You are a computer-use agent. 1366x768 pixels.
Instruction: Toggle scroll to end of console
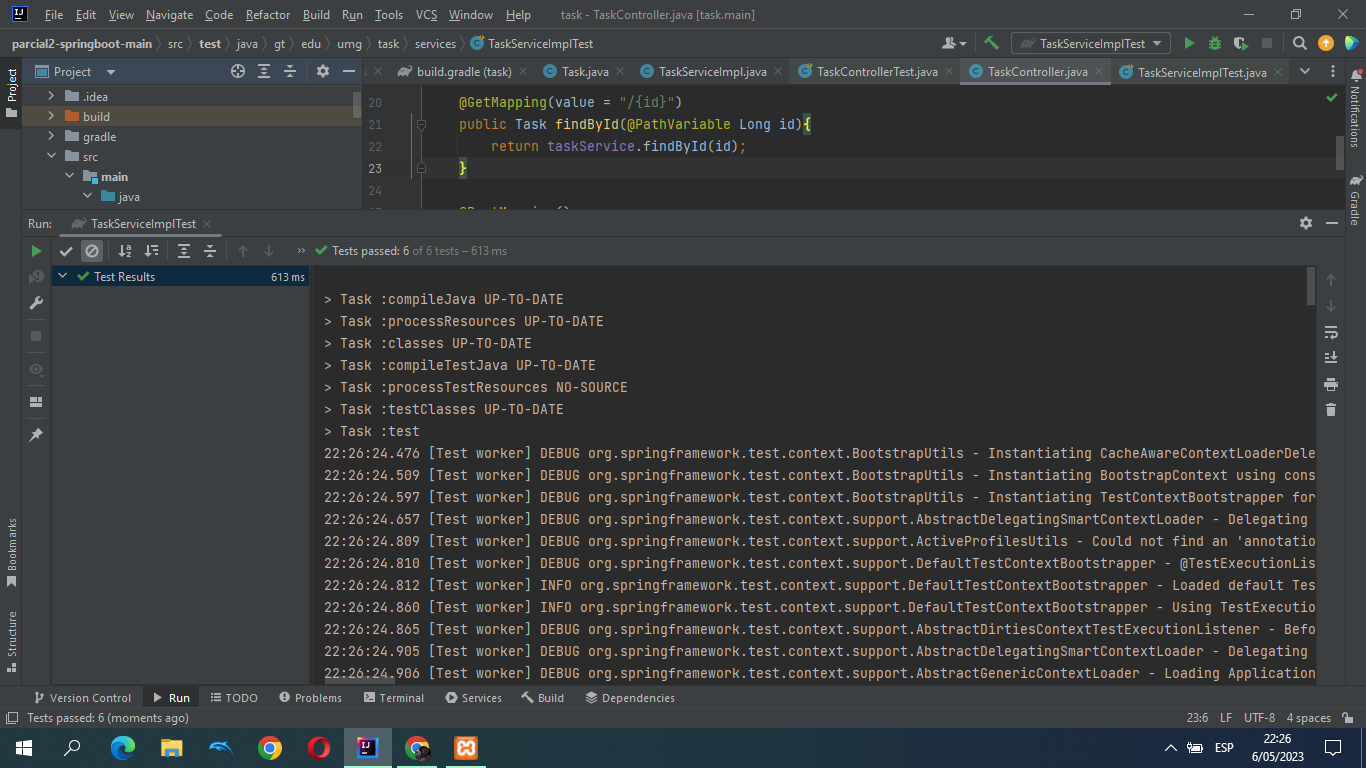click(x=1331, y=358)
